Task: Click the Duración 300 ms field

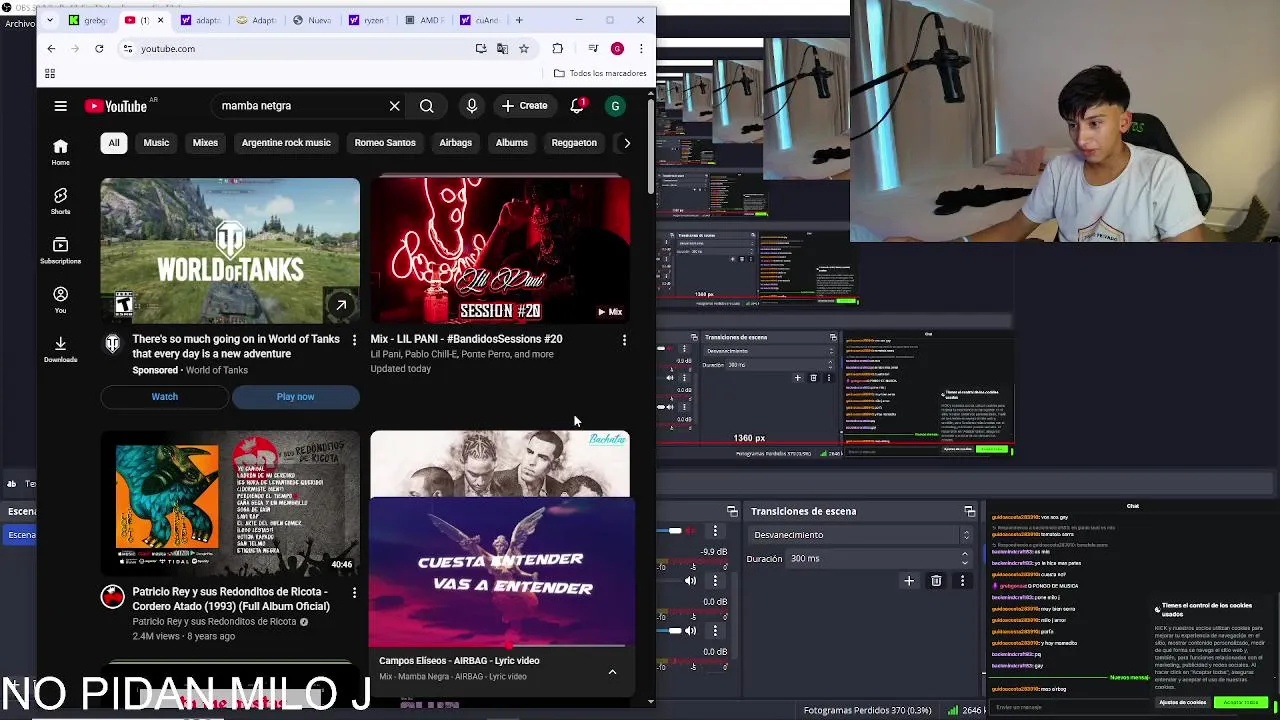Action: coord(877,559)
